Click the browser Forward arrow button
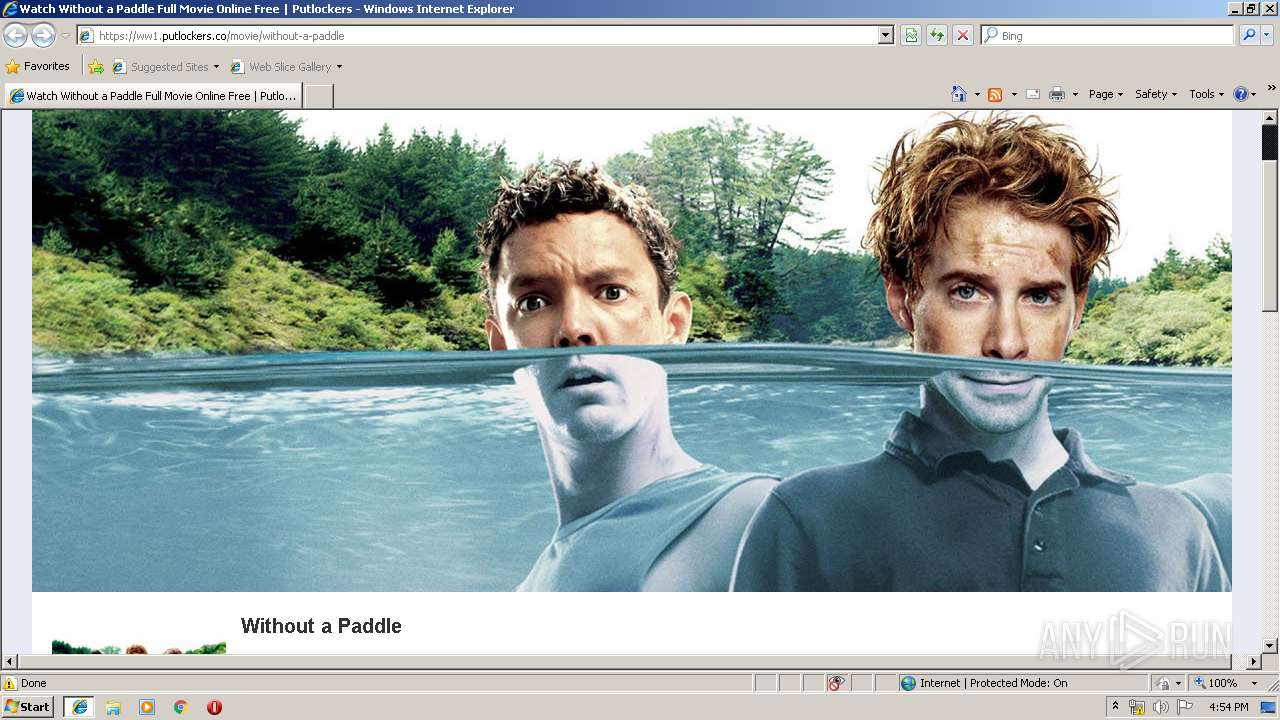 click(43, 35)
